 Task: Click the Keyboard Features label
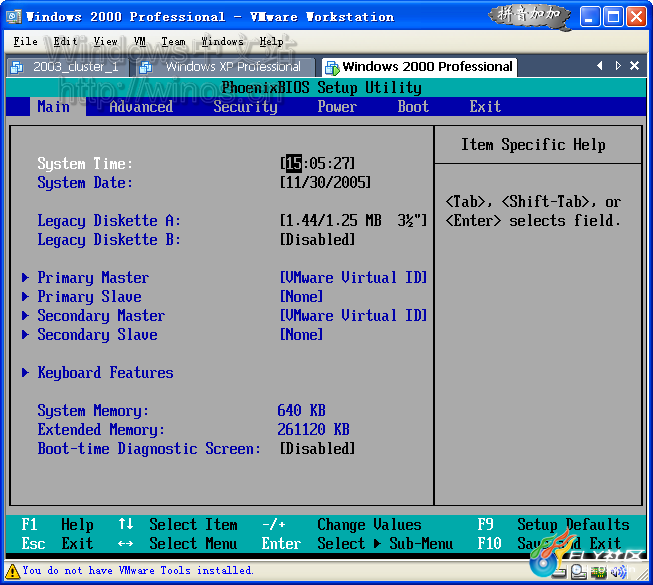tap(105, 373)
